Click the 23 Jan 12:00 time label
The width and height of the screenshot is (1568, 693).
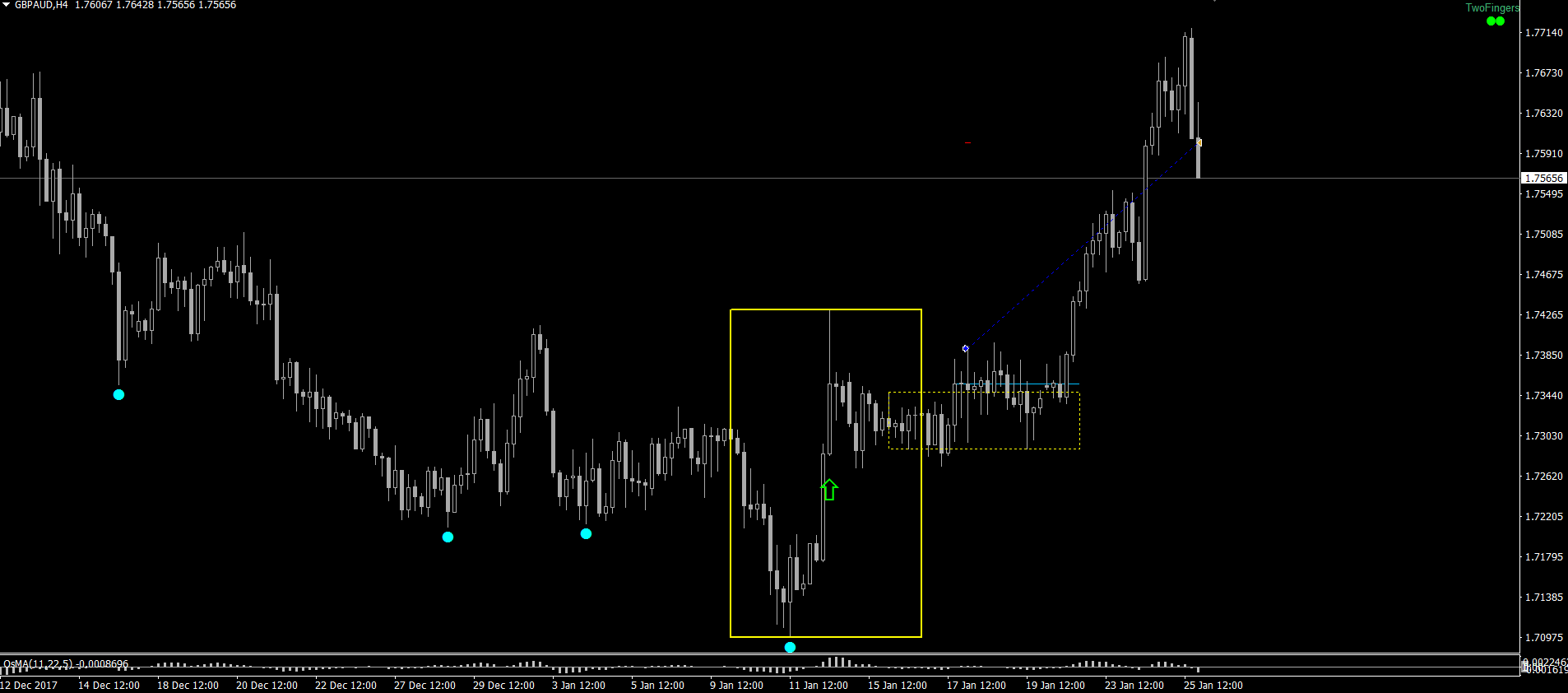(1134, 686)
